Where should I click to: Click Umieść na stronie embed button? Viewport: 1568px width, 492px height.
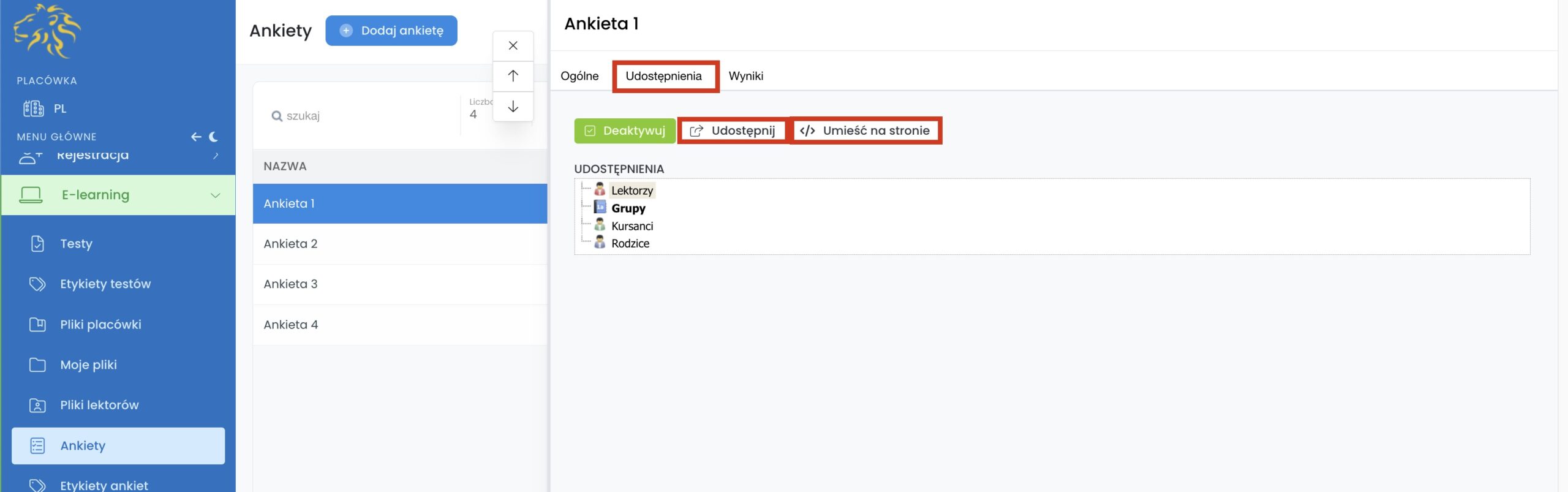point(866,131)
